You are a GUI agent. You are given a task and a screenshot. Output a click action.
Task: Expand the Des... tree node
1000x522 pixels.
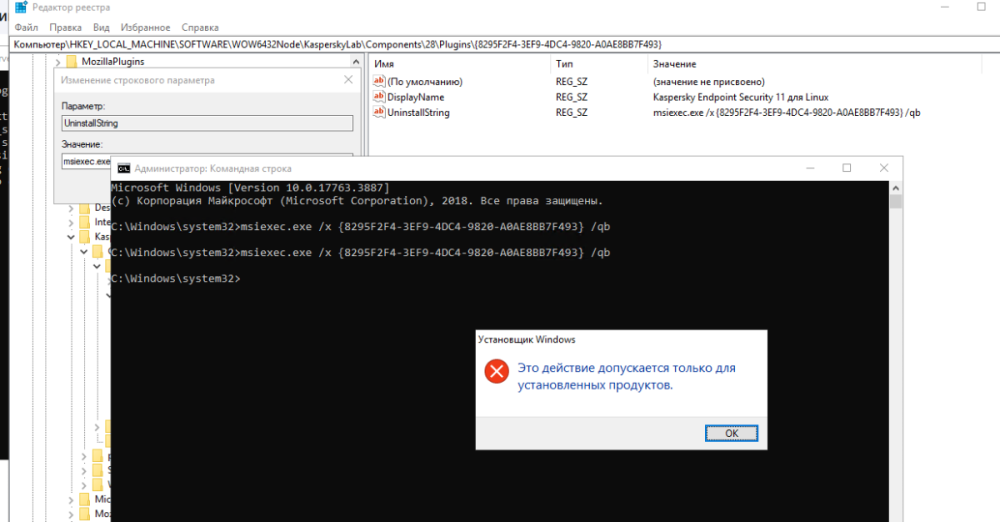[x=71, y=208]
